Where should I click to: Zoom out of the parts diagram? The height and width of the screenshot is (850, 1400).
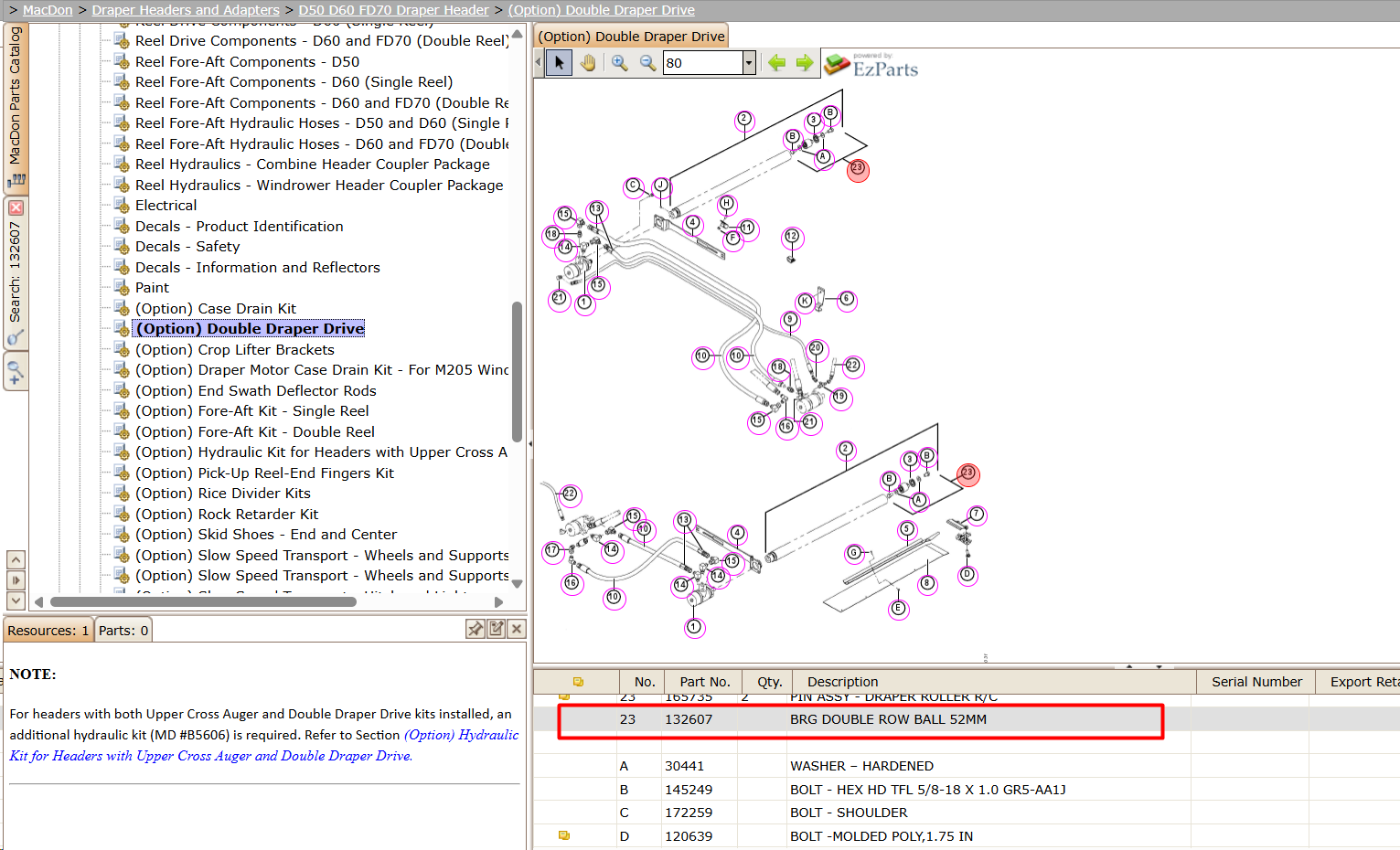coord(647,63)
